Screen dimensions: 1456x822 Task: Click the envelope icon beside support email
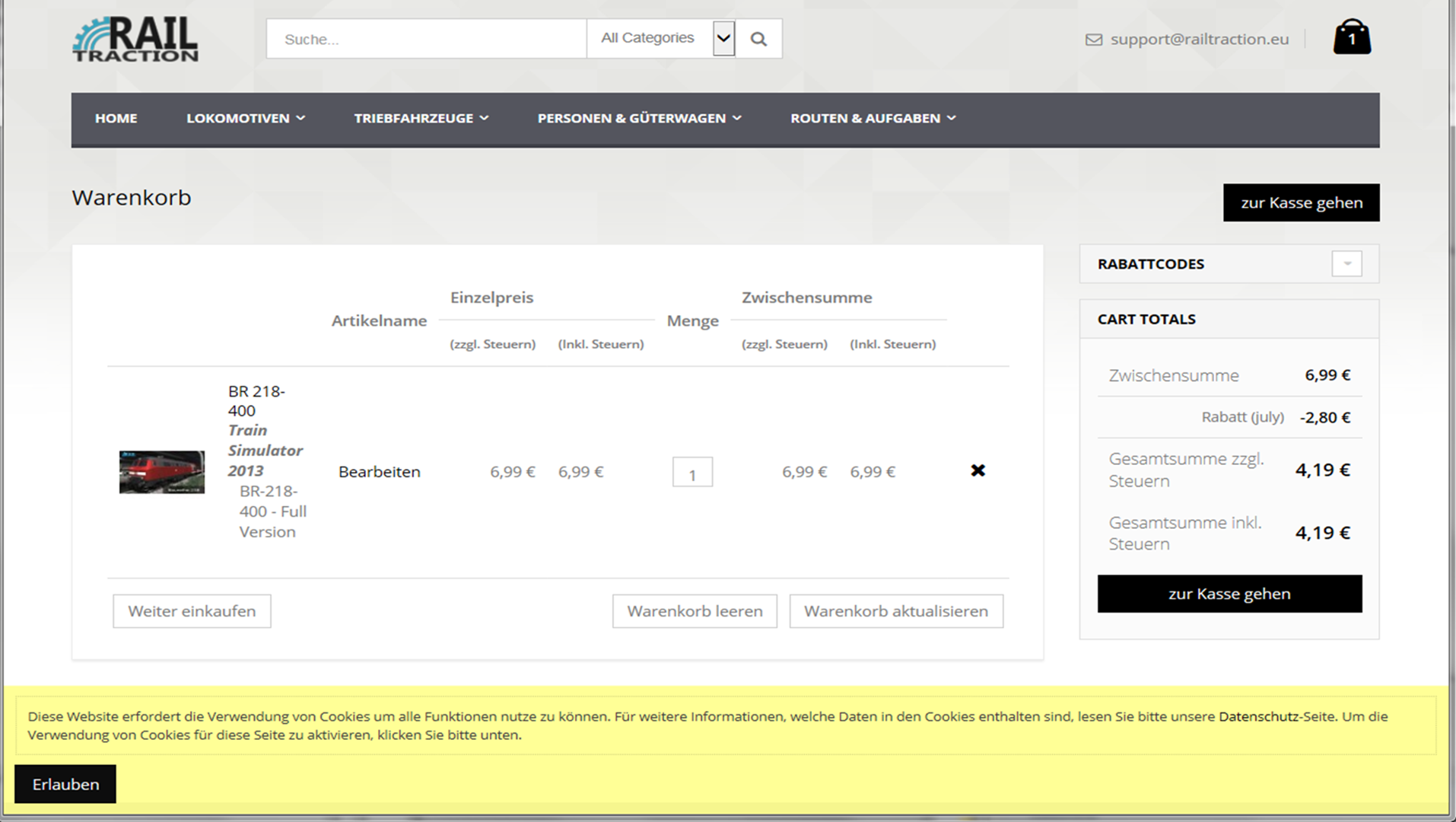[x=1093, y=40]
